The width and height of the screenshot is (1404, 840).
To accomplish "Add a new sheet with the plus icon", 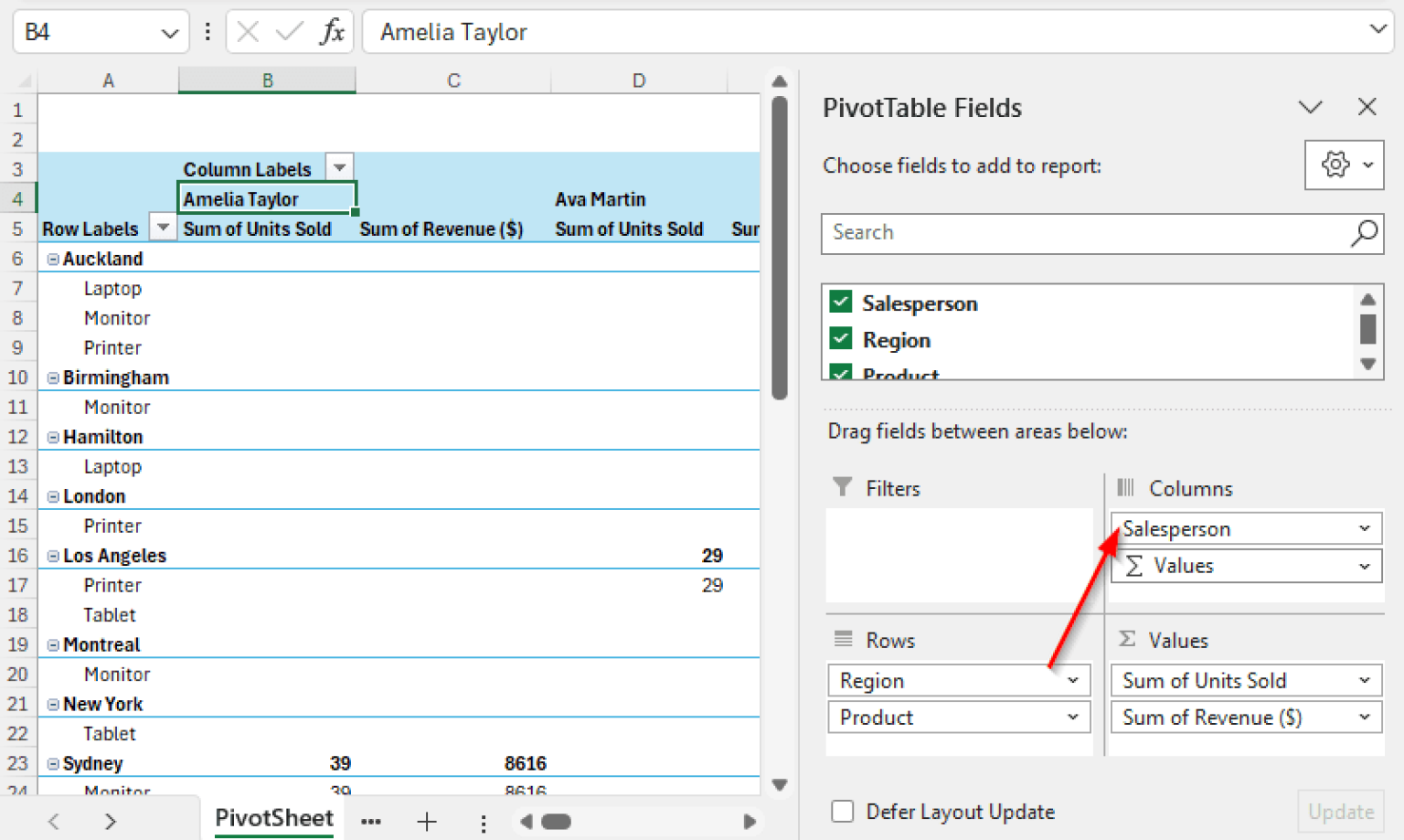I will tap(426, 822).
